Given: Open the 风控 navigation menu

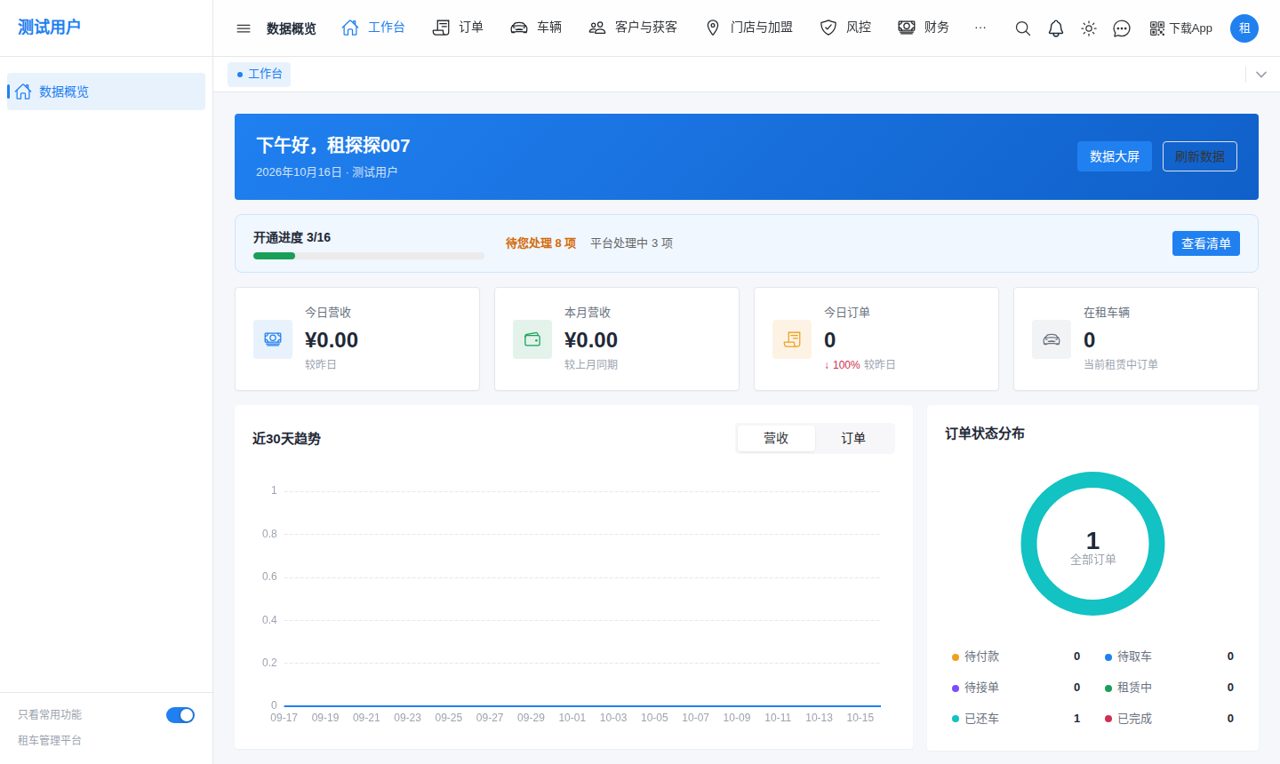Looking at the screenshot, I should tap(845, 28).
